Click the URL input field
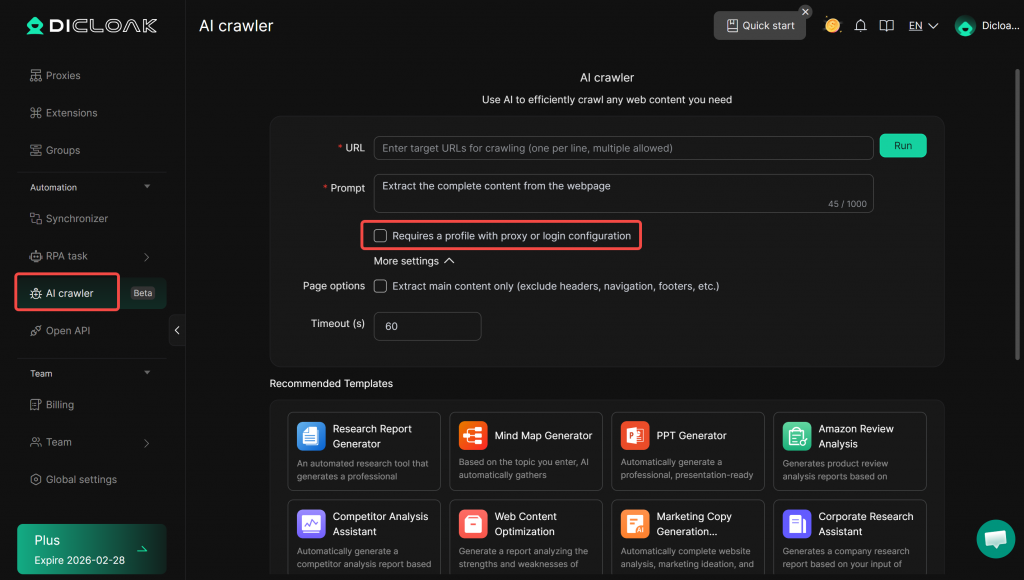The height and width of the screenshot is (580, 1024). (x=623, y=148)
